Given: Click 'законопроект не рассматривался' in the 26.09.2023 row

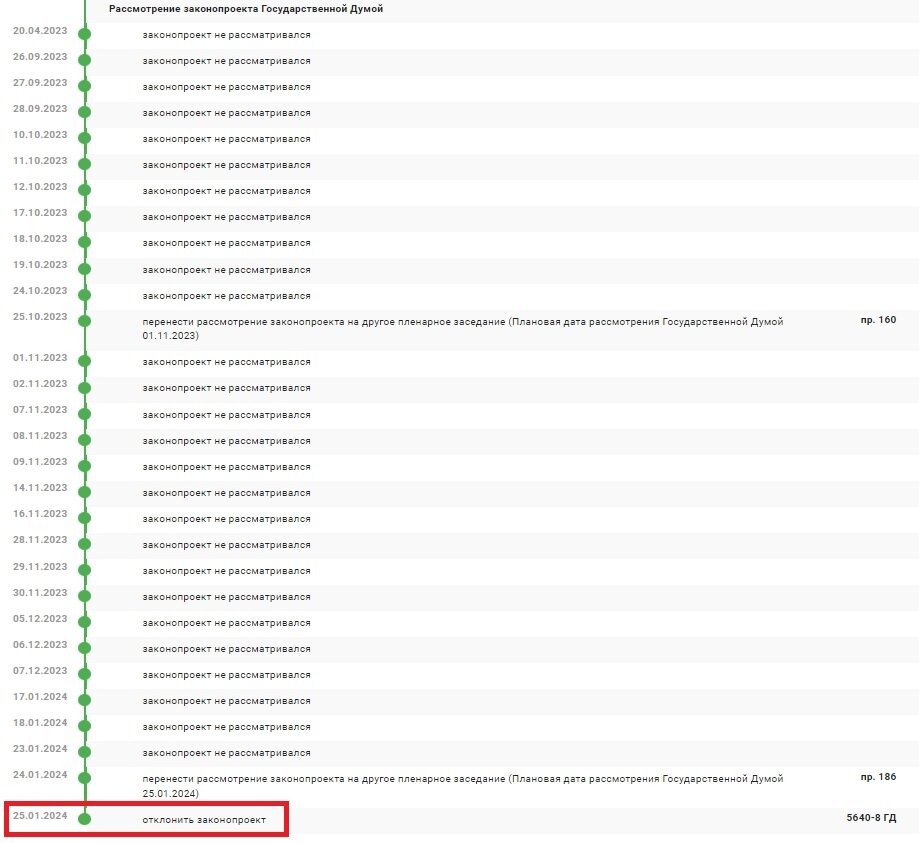Looking at the screenshot, I should pyautogui.click(x=226, y=61).
